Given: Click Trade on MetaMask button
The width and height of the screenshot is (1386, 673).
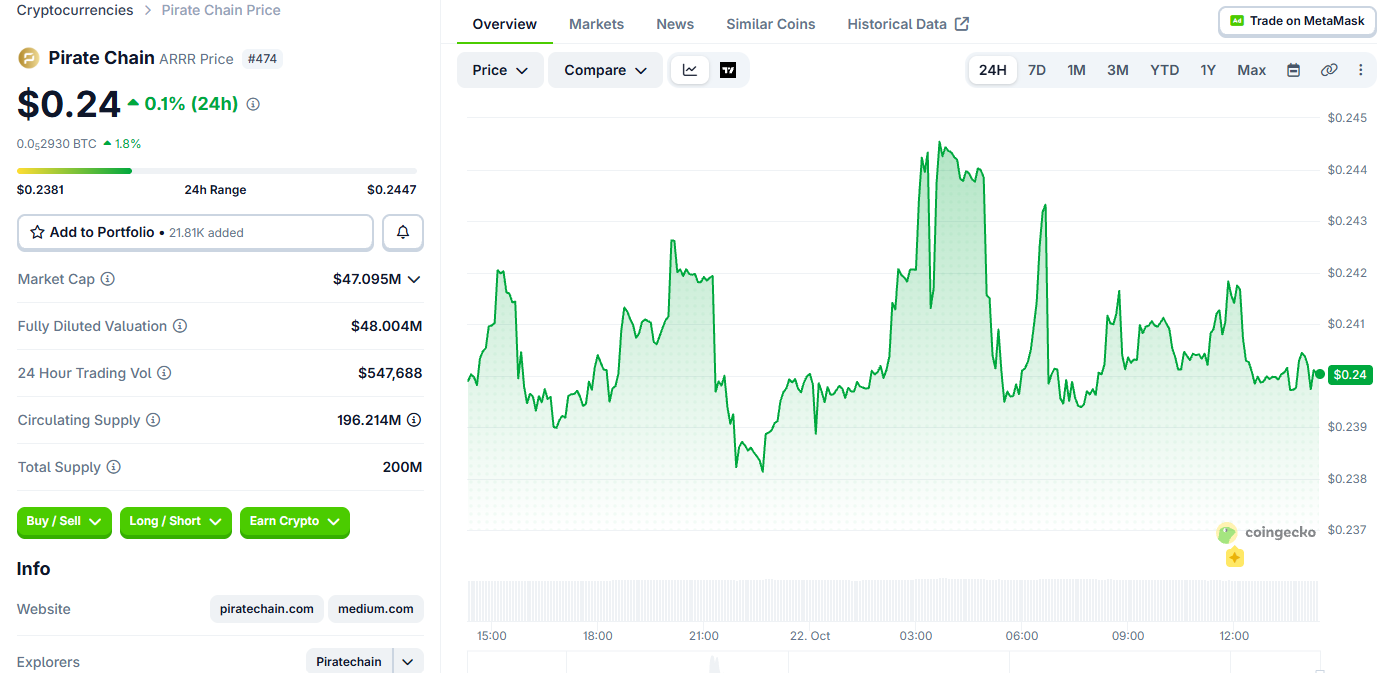Looking at the screenshot, I should [x=1296, y=21].
